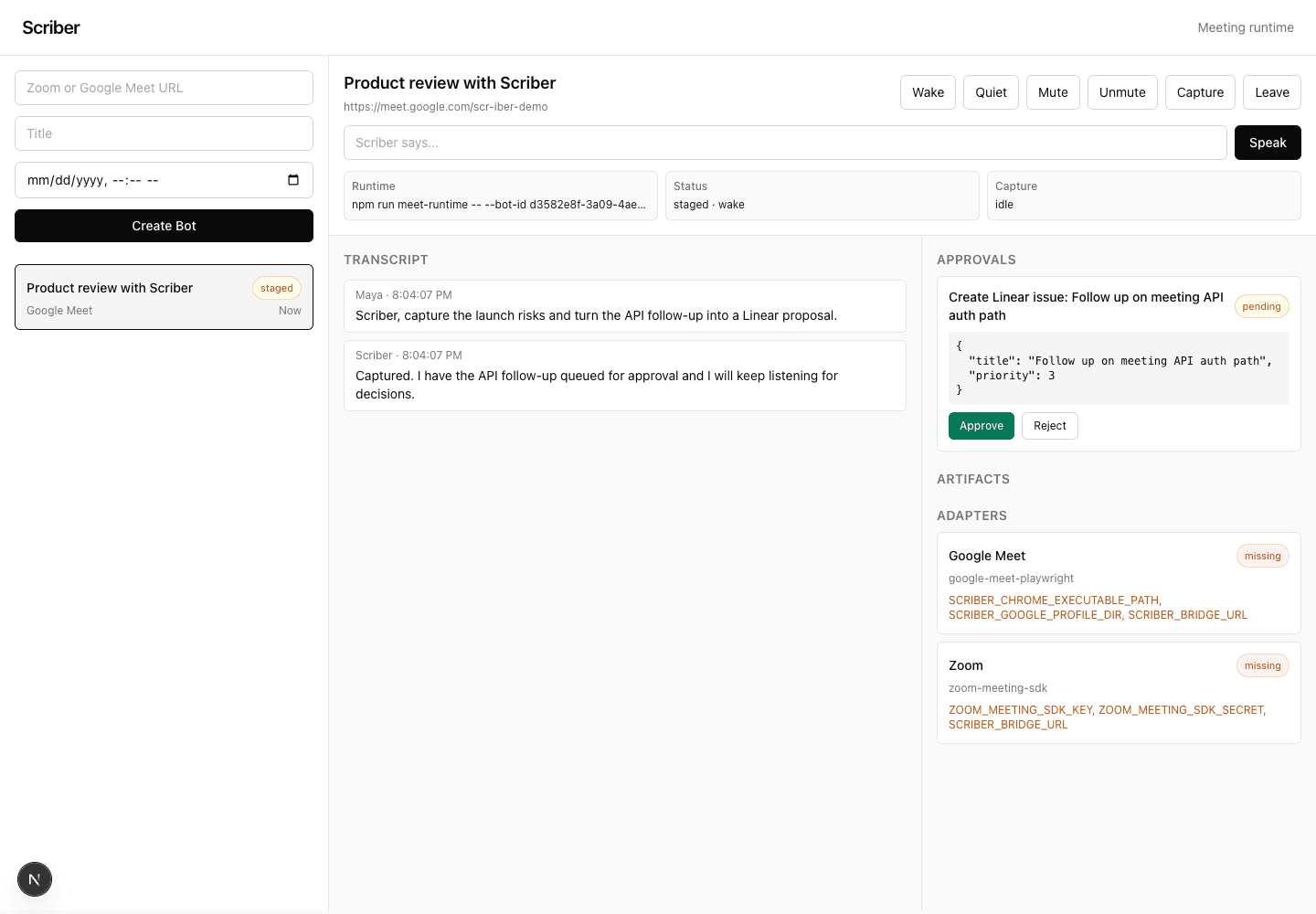Image resolution: width=1316 pixels, height=914 pixels.
Task: Click the staged badge on bot card
Action: [277, 288]
